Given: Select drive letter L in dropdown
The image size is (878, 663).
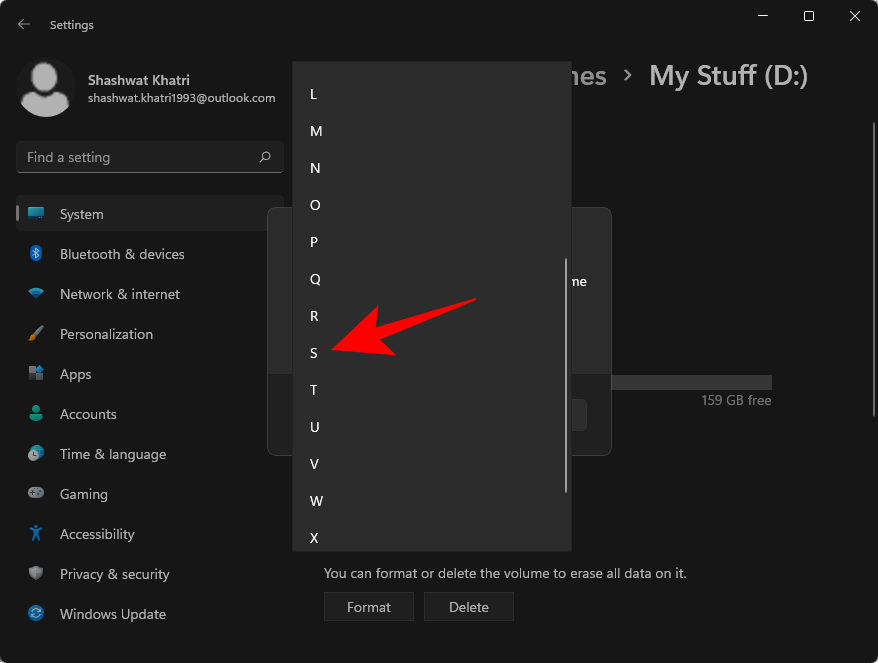Looking at the screenshot, I should click(314, 94).
